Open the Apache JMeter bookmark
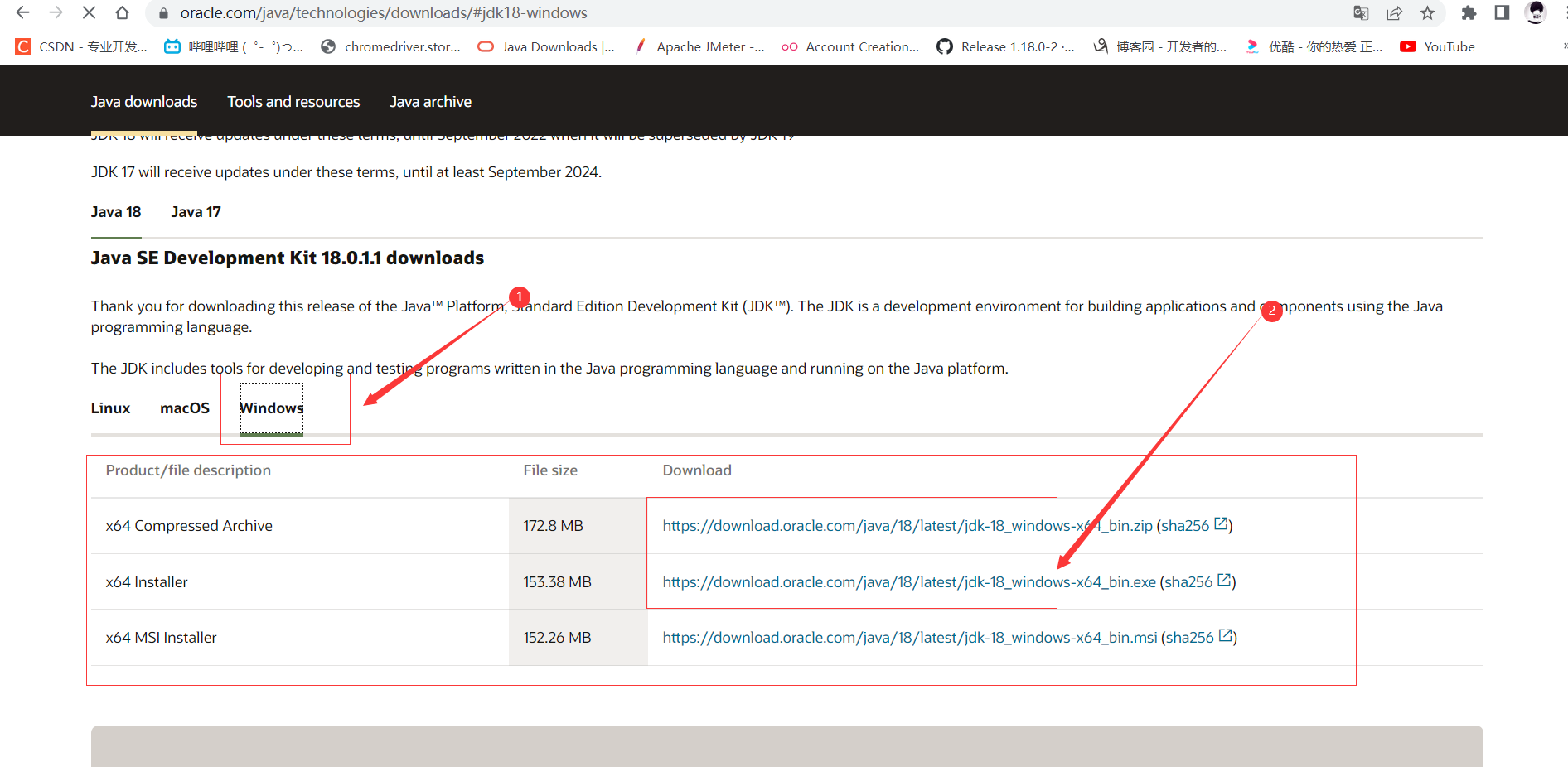1568x767 pixels. [x=699, y=47]
